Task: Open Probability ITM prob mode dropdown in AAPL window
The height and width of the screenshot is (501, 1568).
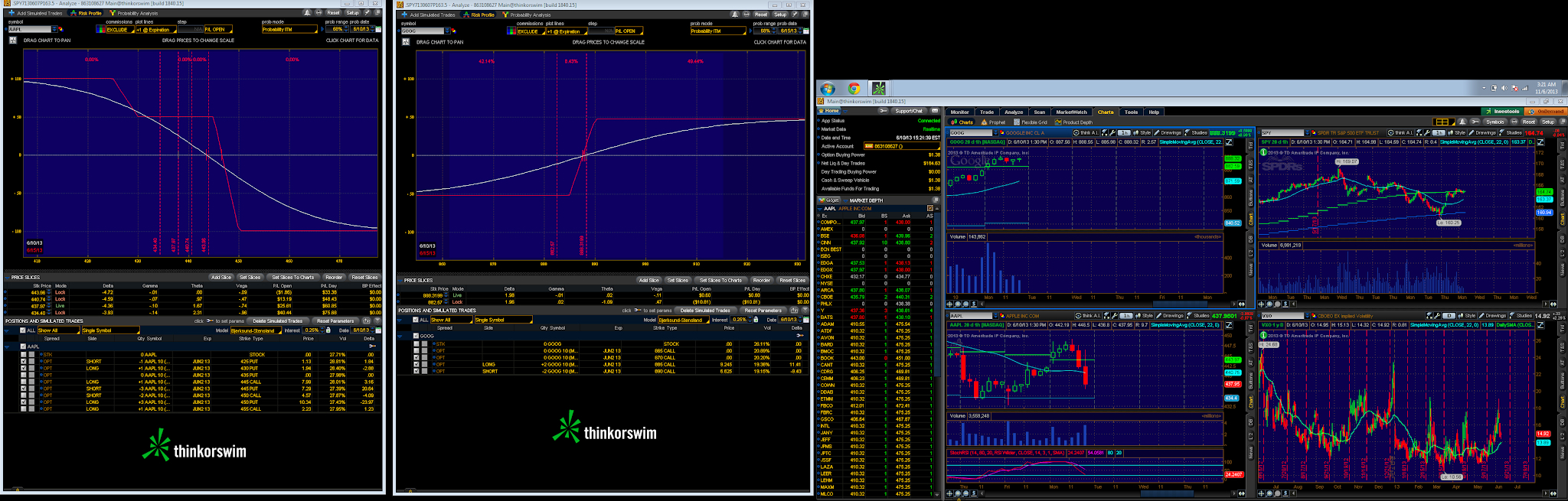Action: [289, 30]
